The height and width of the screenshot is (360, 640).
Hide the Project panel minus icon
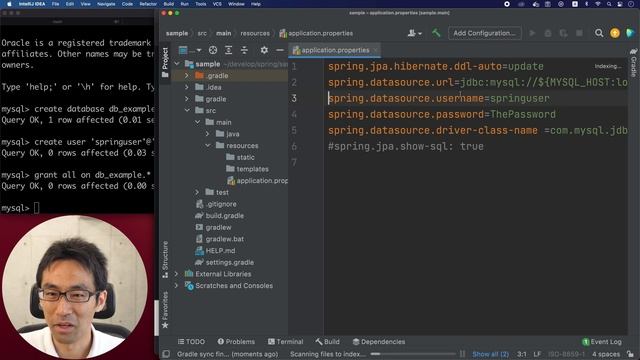[x=280, y=50]
